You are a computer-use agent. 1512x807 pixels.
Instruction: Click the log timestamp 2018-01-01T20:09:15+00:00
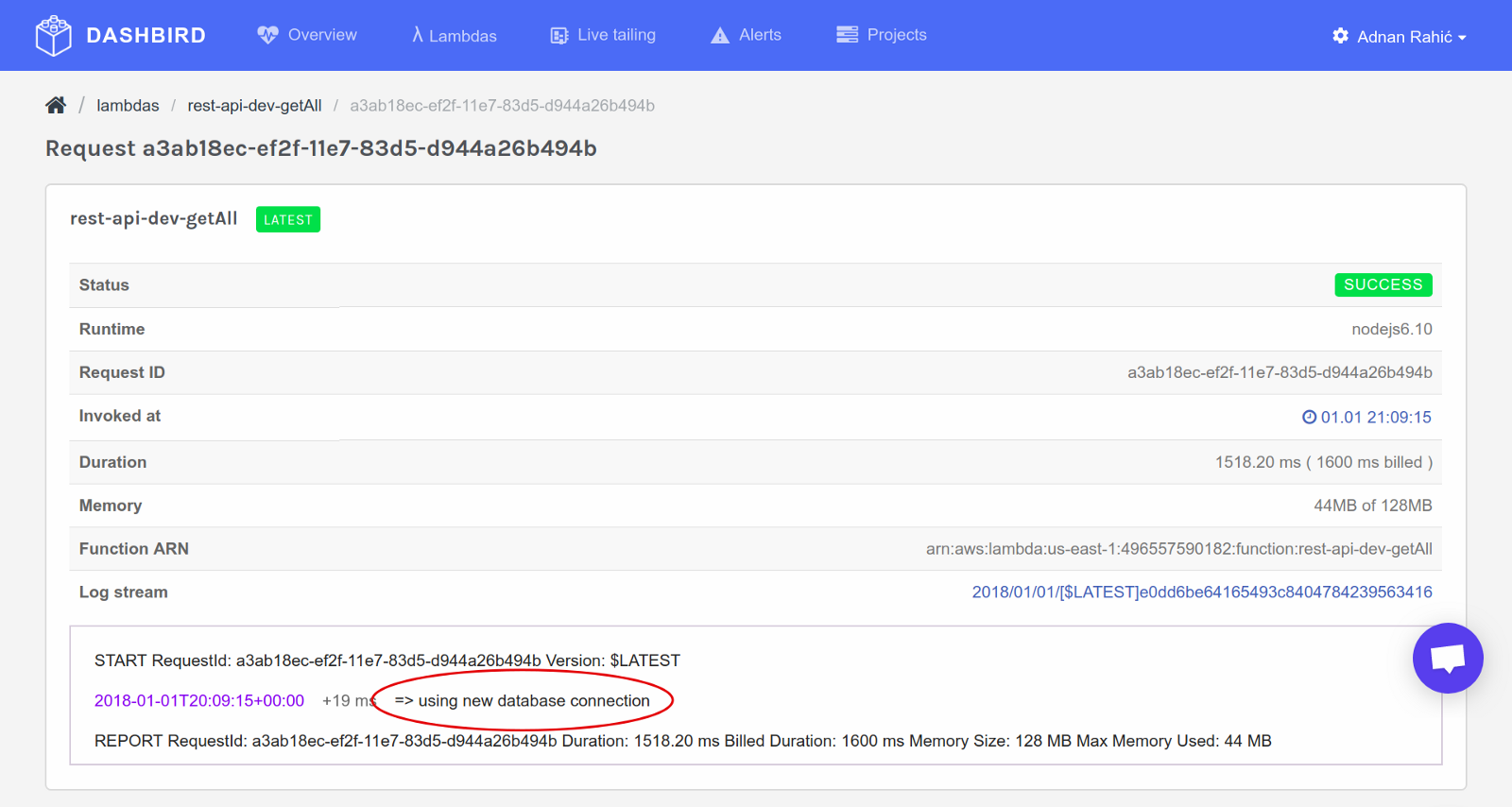[199, 701]
